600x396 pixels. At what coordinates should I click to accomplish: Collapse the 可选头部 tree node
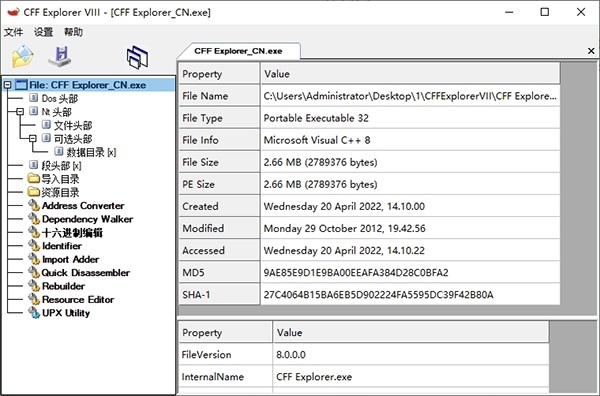(x=33, y=139)
